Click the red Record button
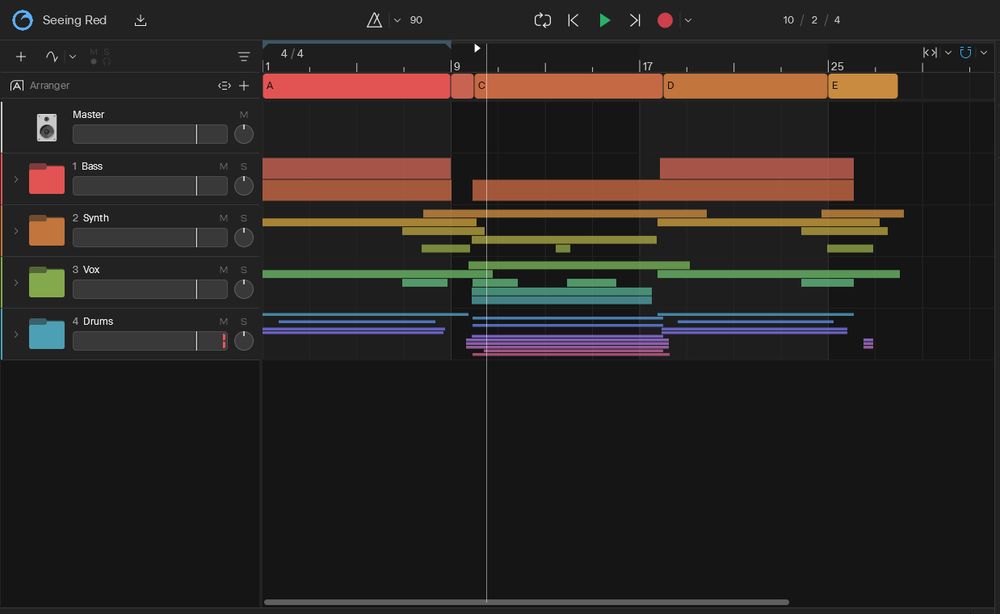This screenshot has height=614, width=1000. click(x=665, y=20)
